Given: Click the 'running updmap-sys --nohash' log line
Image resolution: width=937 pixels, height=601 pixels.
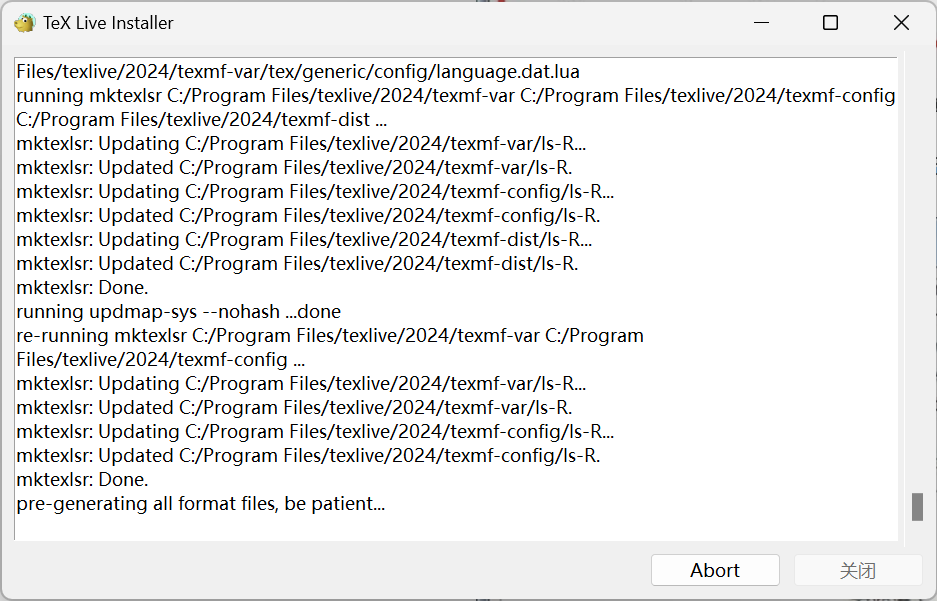Looking at the screenshot, I should point(178,312).
